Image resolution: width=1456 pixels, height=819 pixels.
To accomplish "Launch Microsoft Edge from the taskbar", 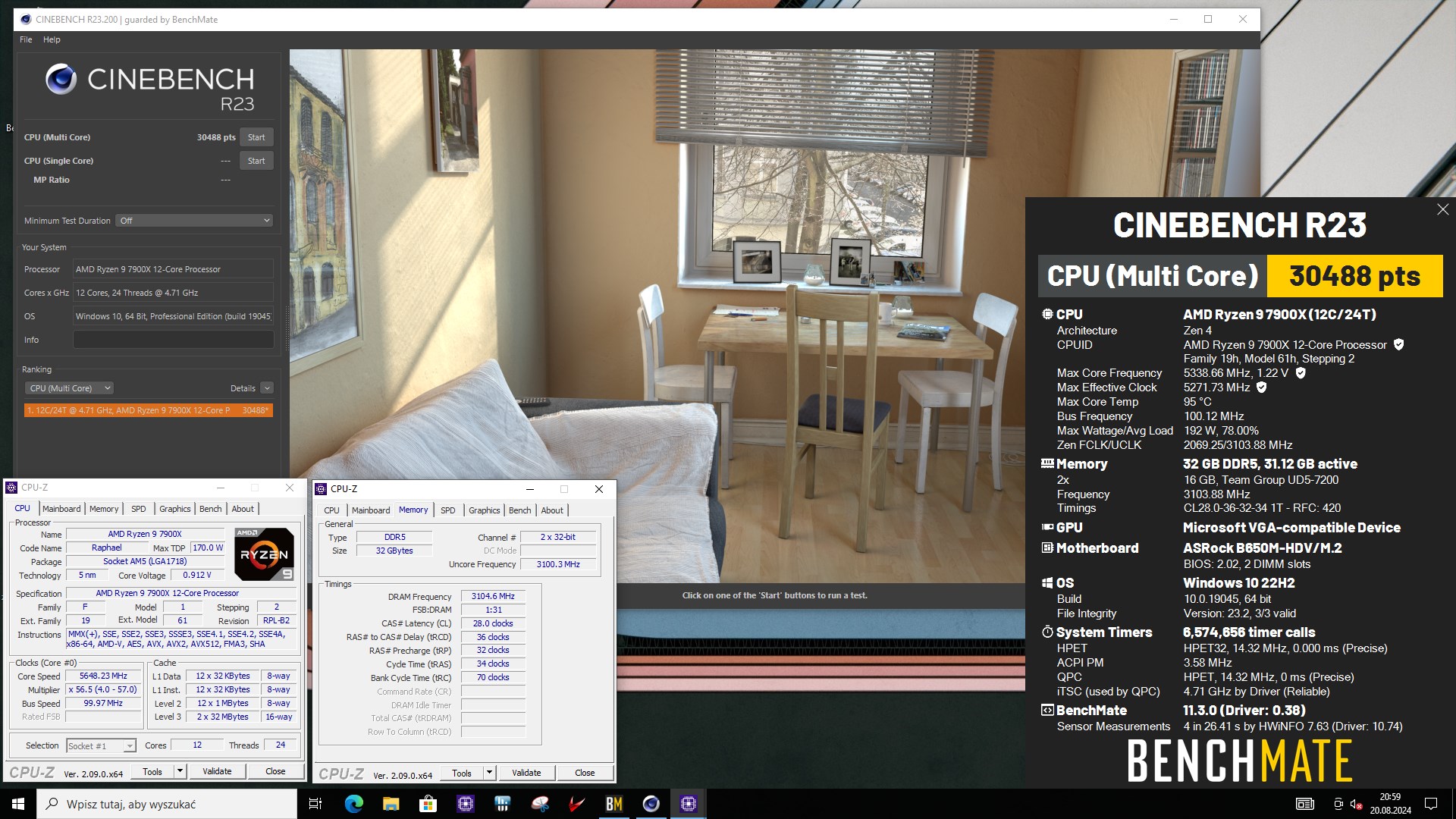I will tap(353, 804).
